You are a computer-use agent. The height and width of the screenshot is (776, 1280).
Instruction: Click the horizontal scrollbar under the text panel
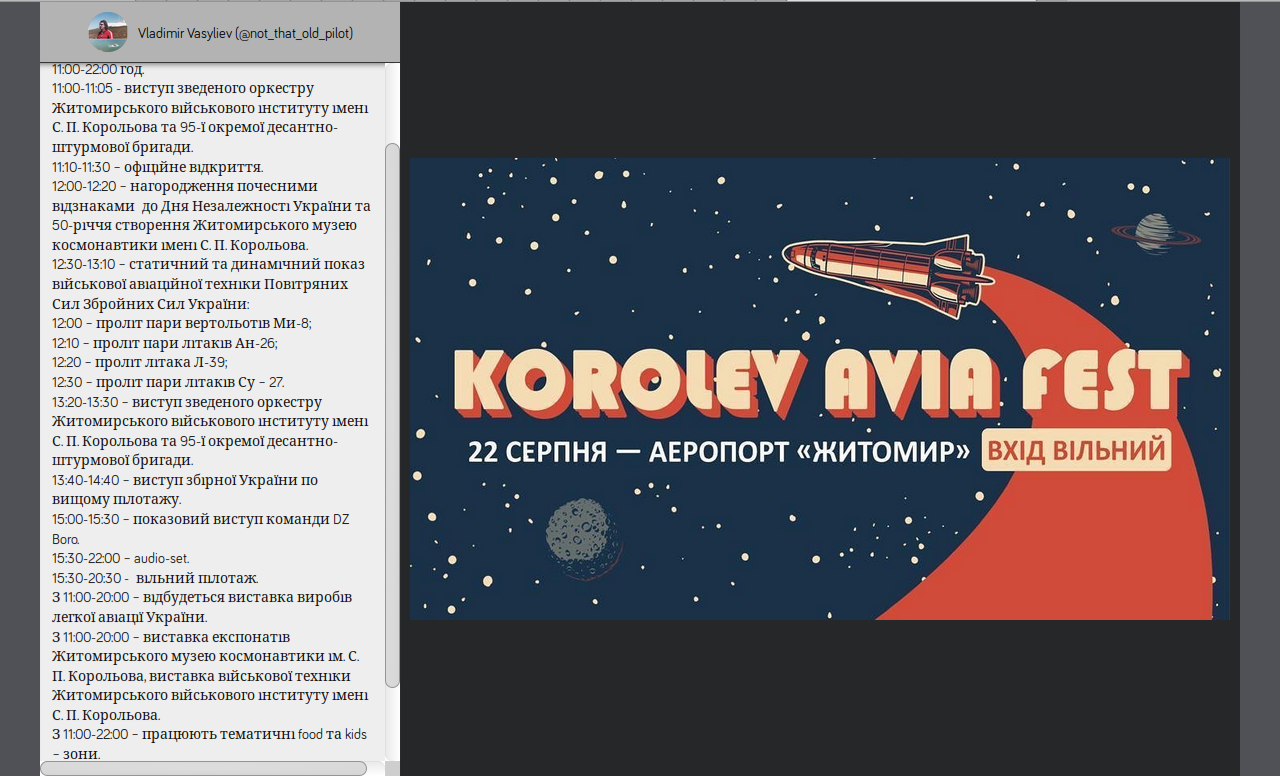203,768
